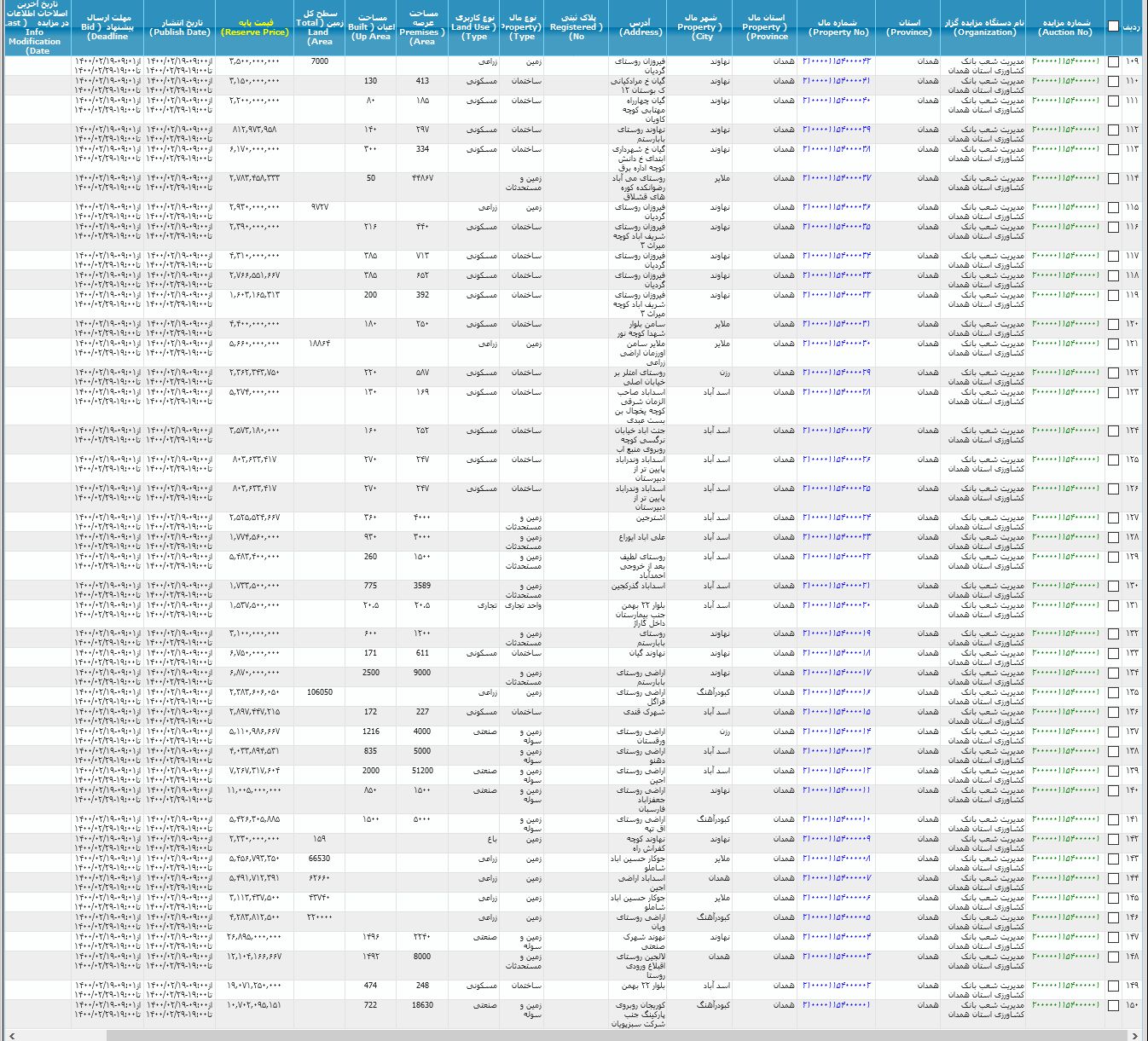Open the Property No link in row 150

coord(836,1005)
